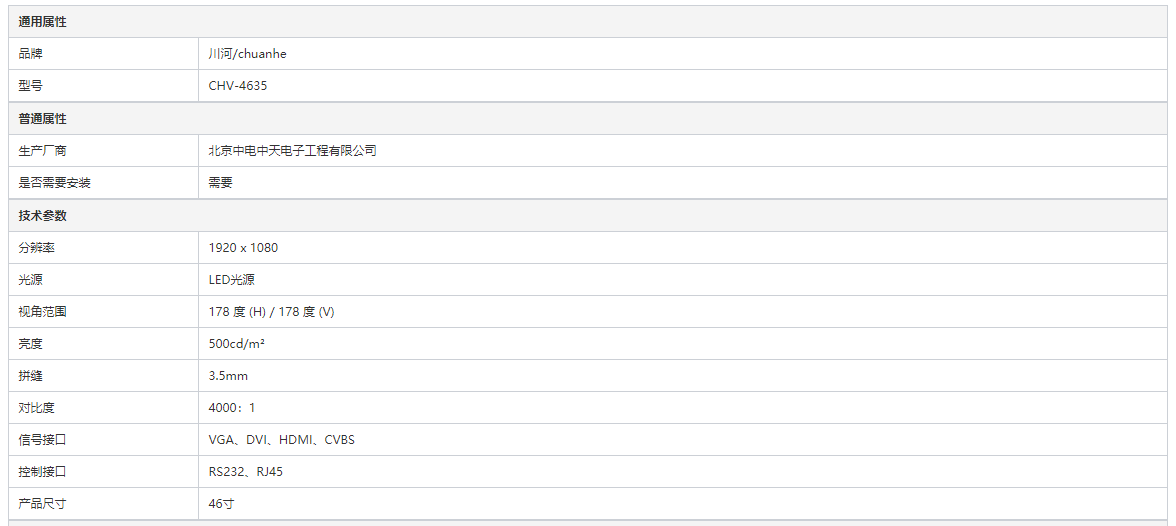Click the value RS232、RJ45
This screenshot has width=1176, height=526.
(246, 471)
